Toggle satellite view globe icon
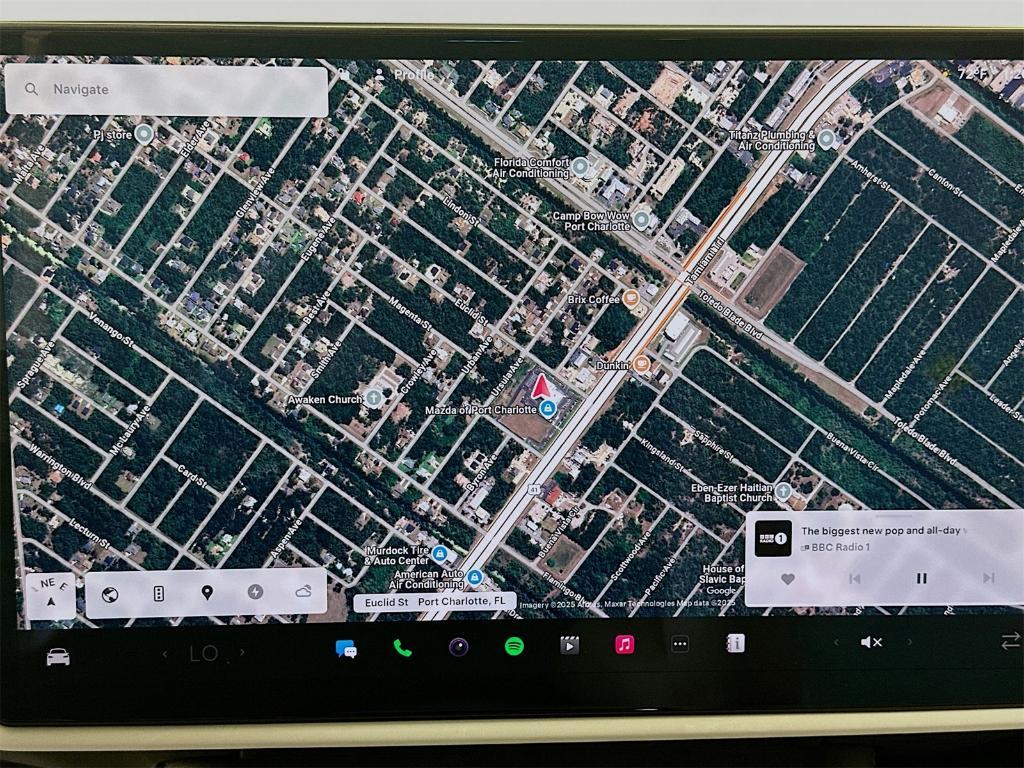 [110, 594]
